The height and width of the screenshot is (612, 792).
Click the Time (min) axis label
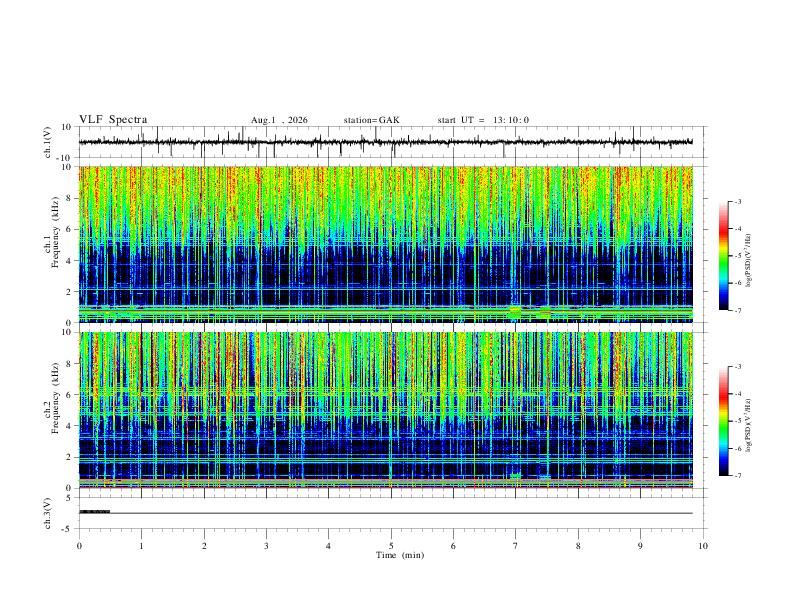click(400, 555)
